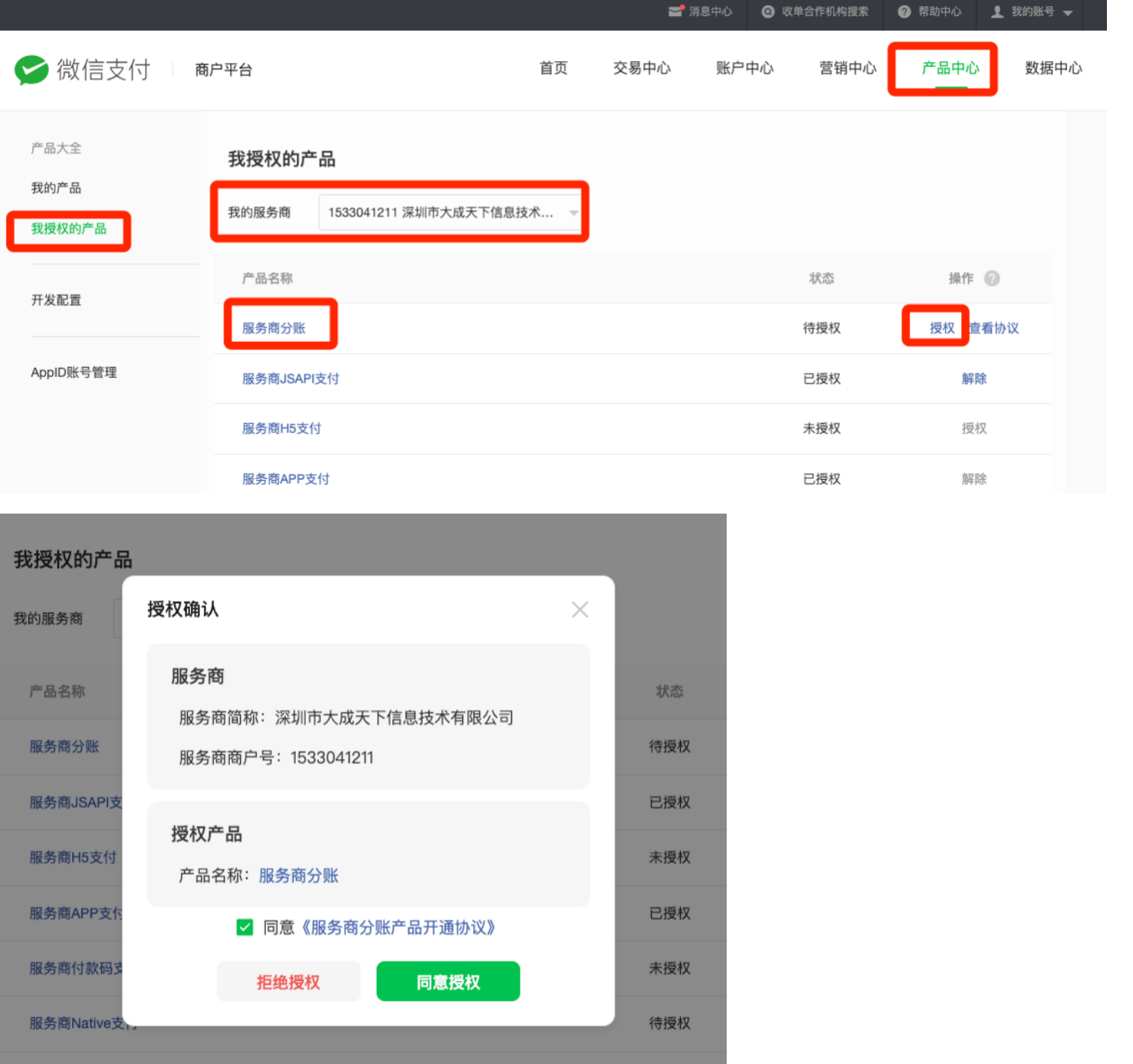
Task: Click 深圳市大成天下信息技术有限公司 in dialog
Action: click(394, 718)
